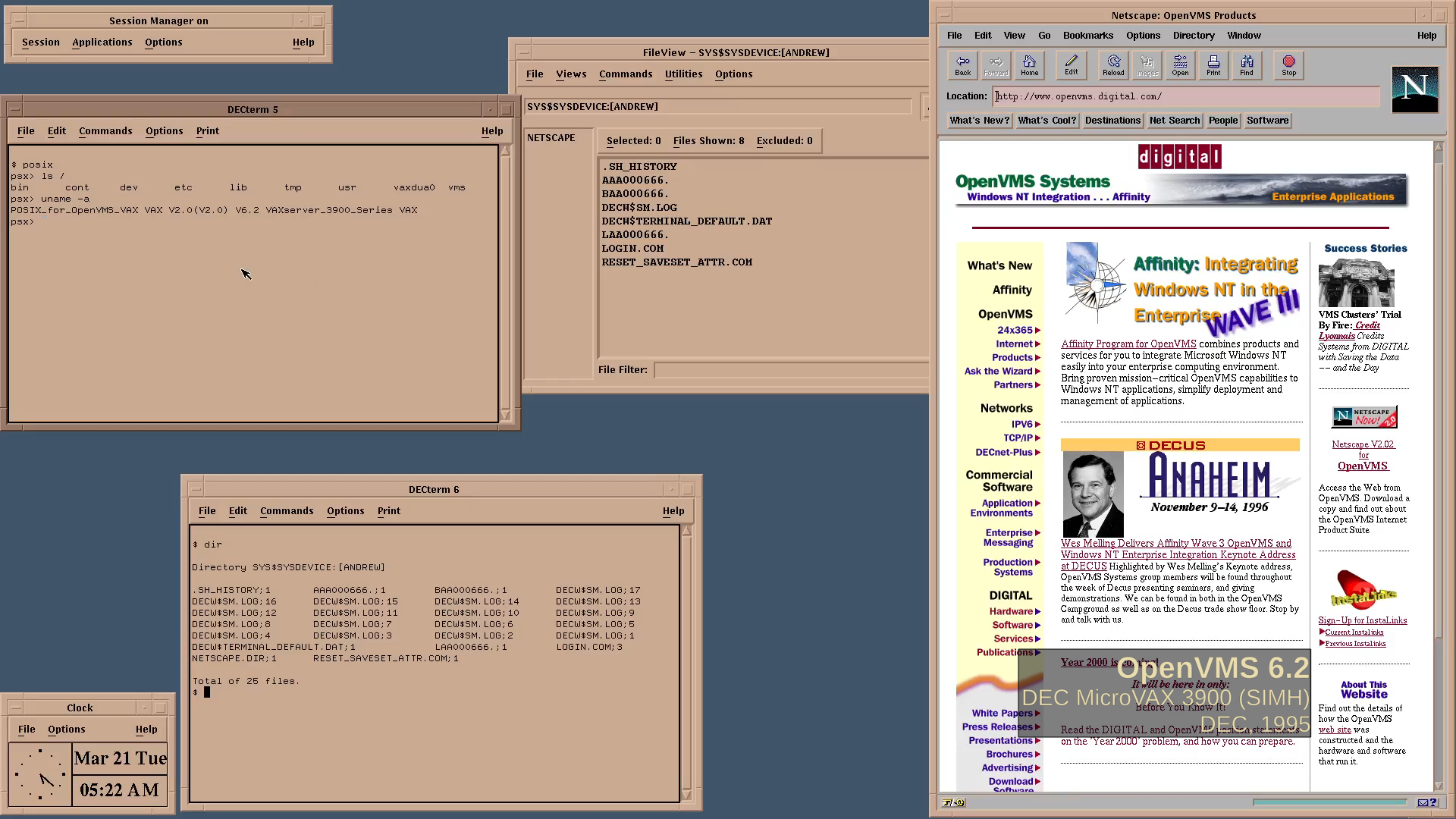1456x819 pixels.
Task: Open Commands menu in DECterm 5
Action: (x=105, y=131)
